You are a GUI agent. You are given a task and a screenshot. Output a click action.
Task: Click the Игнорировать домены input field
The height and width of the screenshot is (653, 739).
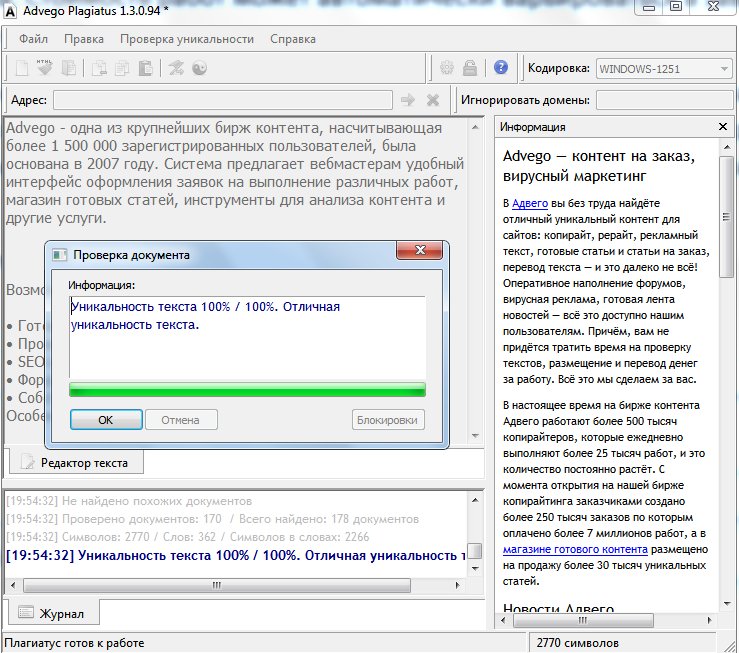(x=665, y=100)
